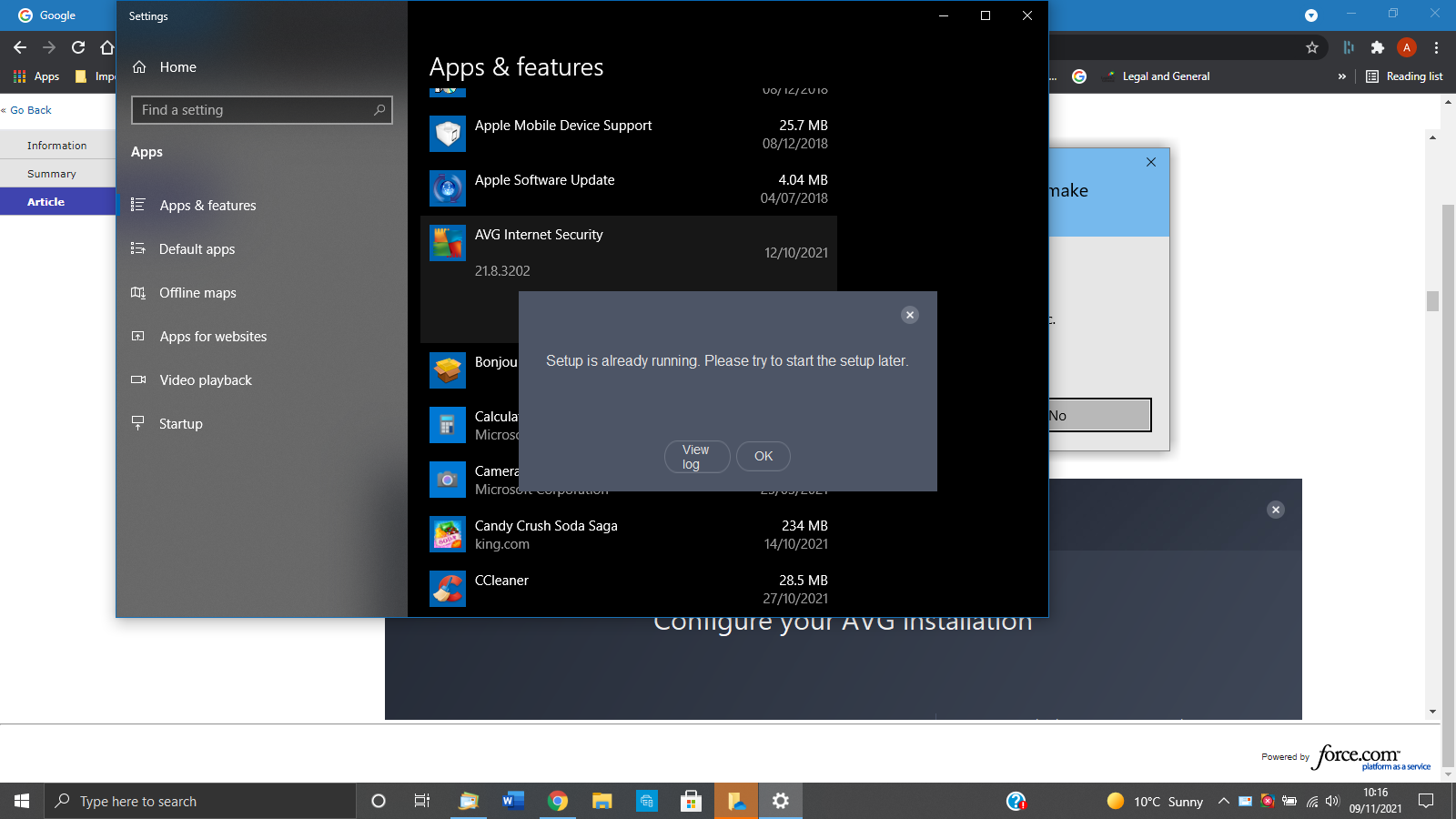Viewport: 1456px width, 819px height.
Task: Open Word from the taskbar
Action: (513, 801)
